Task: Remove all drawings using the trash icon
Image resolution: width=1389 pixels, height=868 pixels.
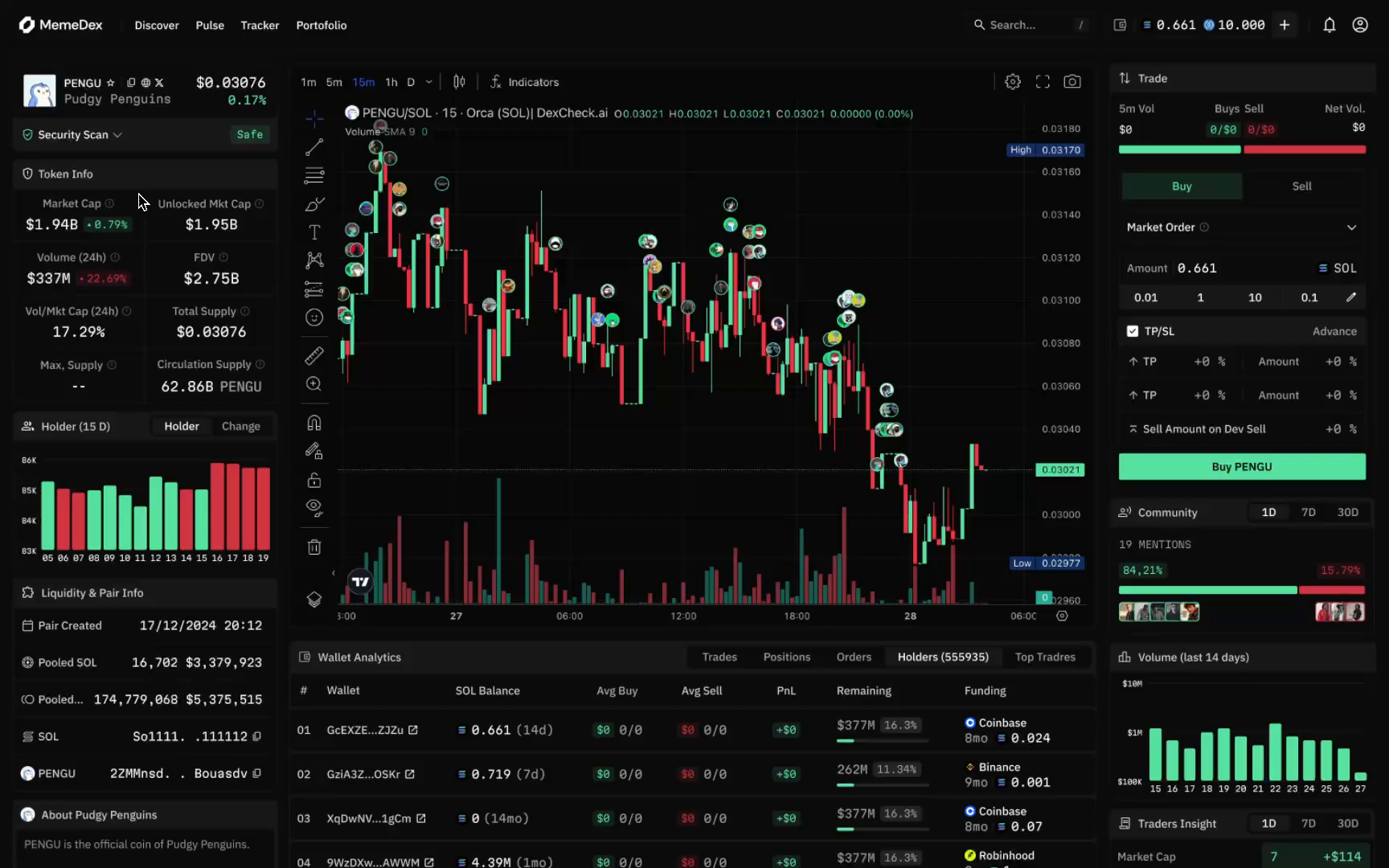Action: (313, 547)
